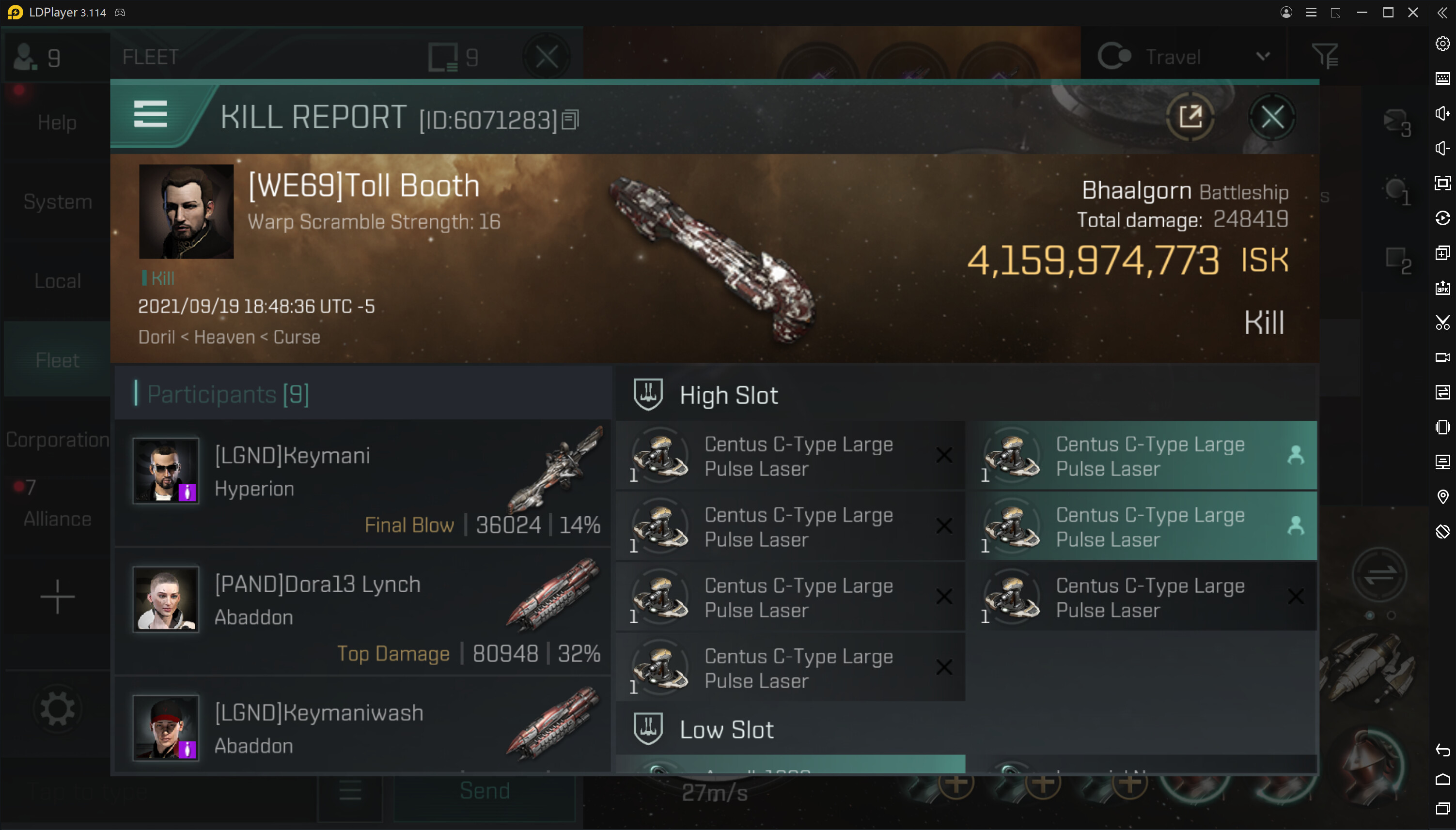The image size is (1456, 830).
Task: Click Toll Booth's character portrait
Action: (x=186, y=212)
